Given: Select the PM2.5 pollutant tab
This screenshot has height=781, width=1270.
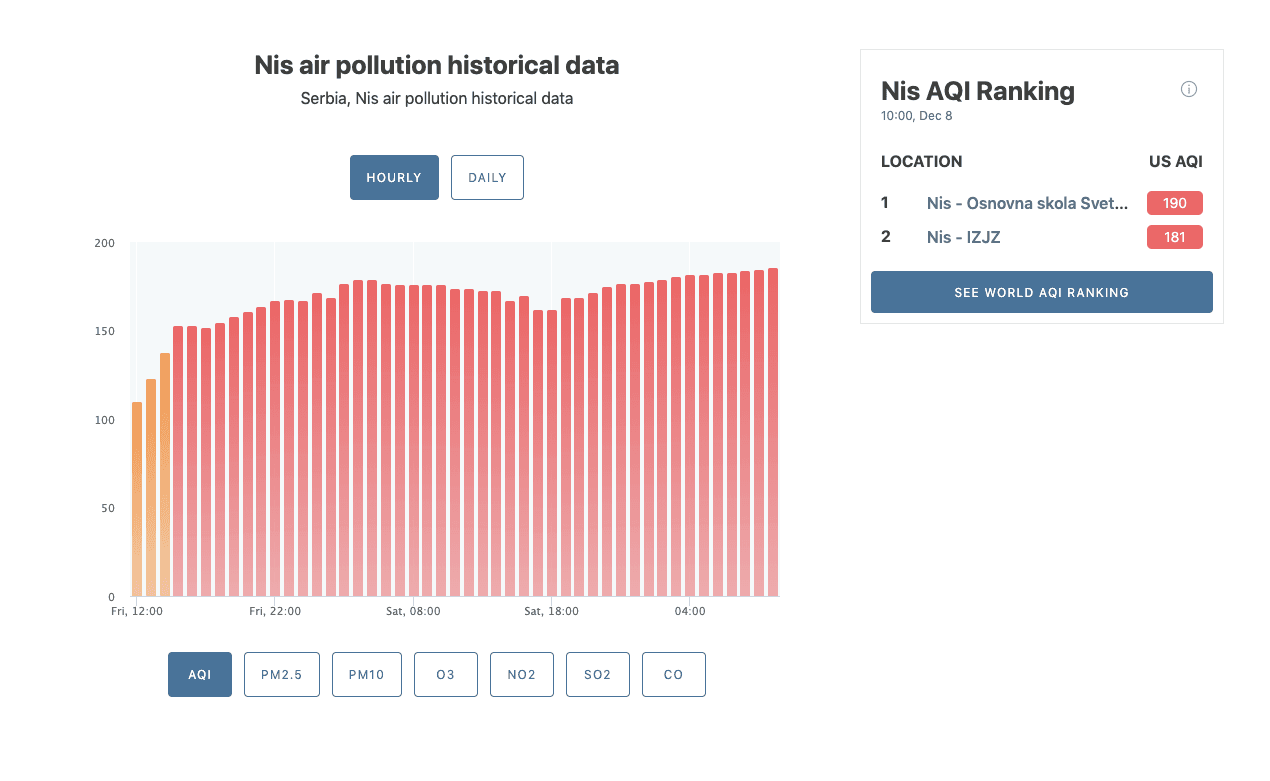Looking at the screenshot, I should tap(281, 674).
